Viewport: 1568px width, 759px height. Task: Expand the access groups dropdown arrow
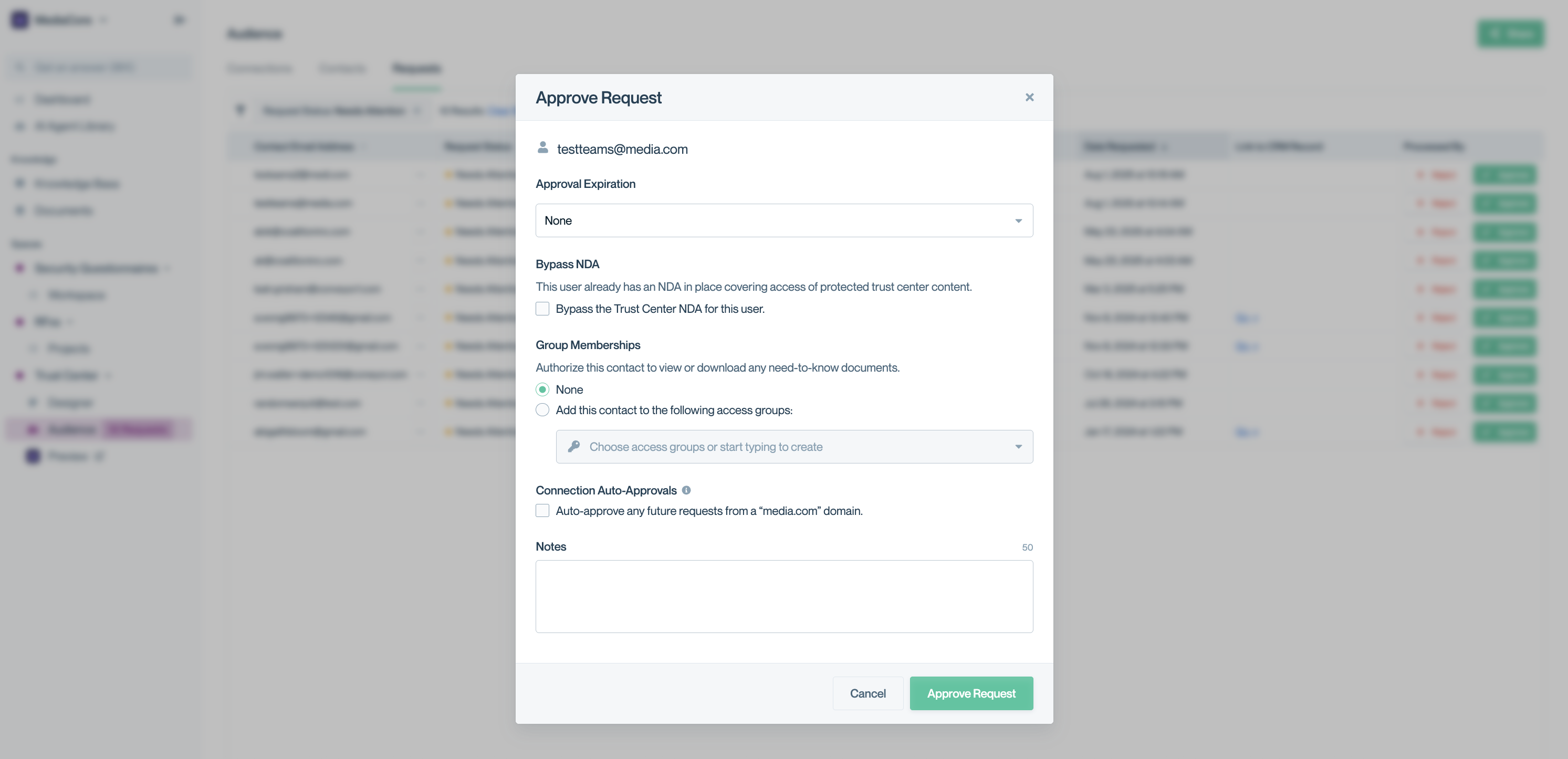[x=1018, y=447]
